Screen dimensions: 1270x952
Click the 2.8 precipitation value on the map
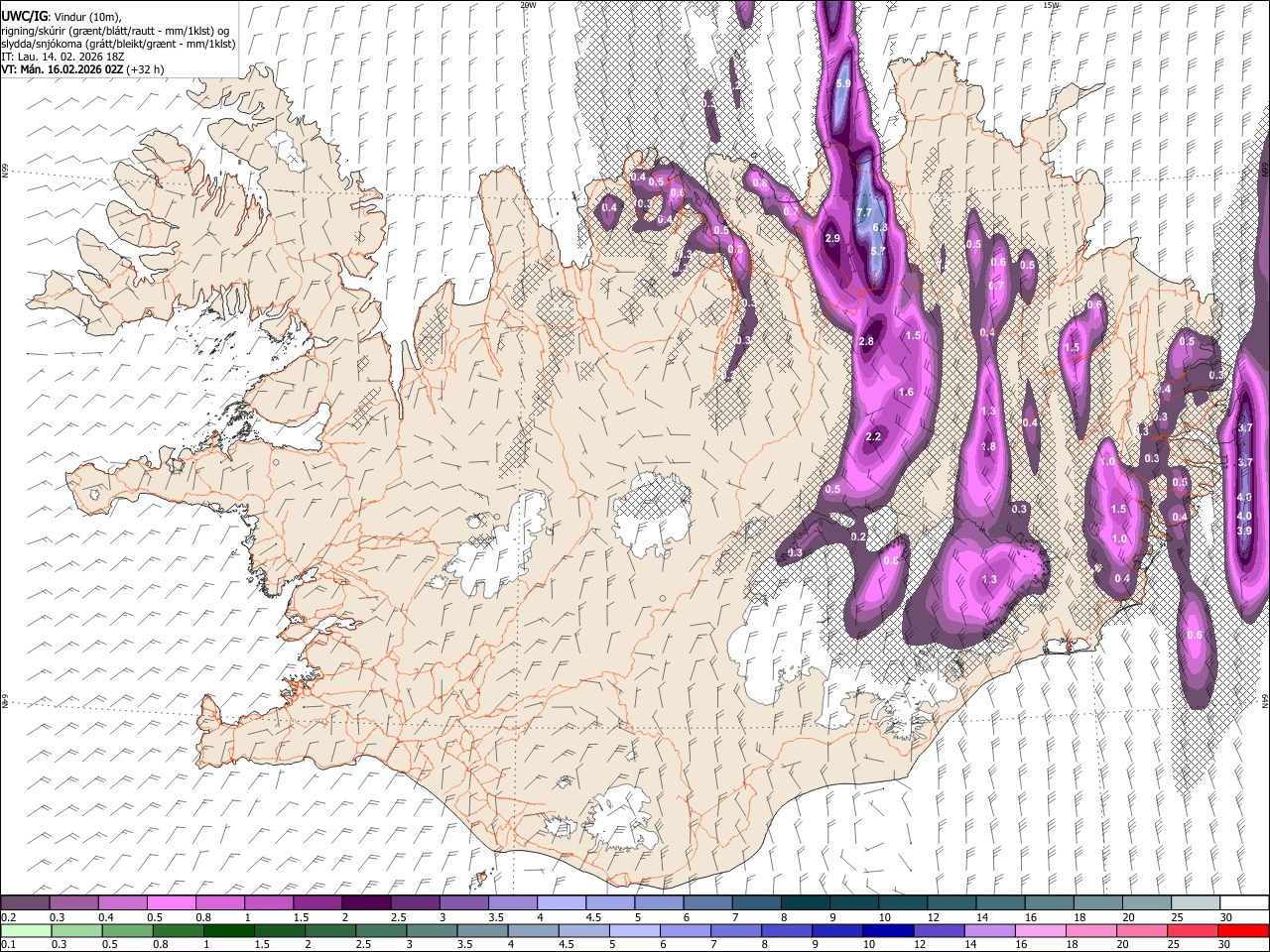click(x=866, y=341)
